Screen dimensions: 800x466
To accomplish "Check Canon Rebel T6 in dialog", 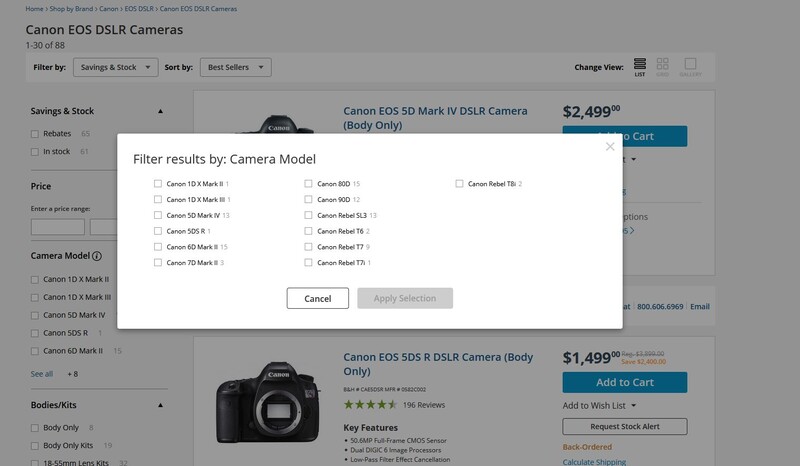I will 308,231.
